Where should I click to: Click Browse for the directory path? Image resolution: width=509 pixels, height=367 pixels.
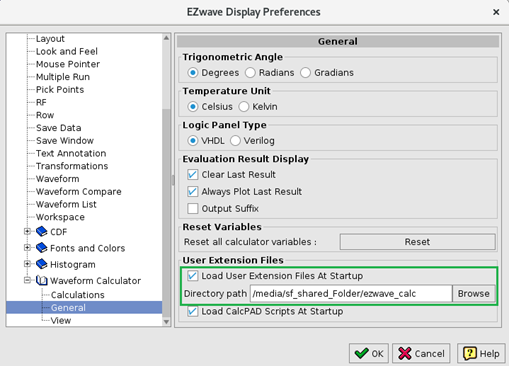click(x=473, y=294)
